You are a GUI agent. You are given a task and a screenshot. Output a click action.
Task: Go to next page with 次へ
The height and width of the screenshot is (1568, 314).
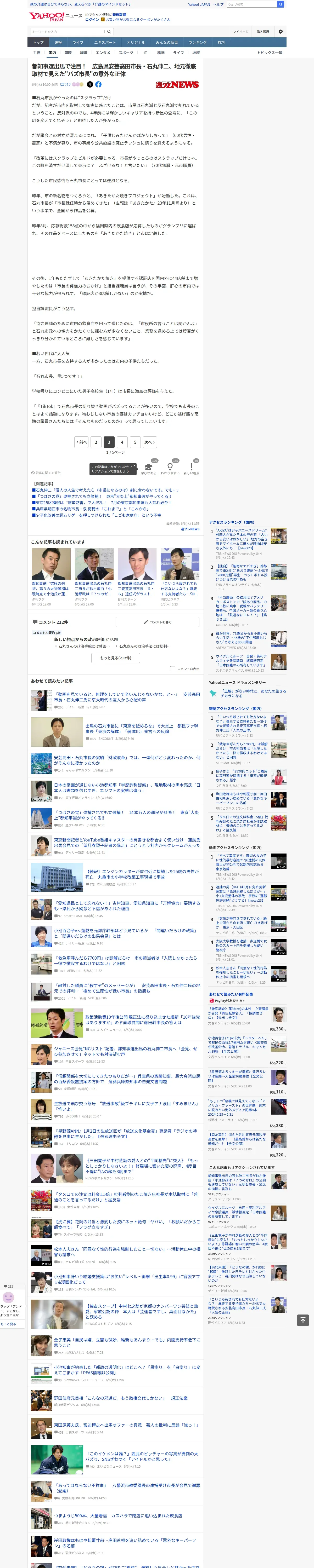click(x=149, y=442)
